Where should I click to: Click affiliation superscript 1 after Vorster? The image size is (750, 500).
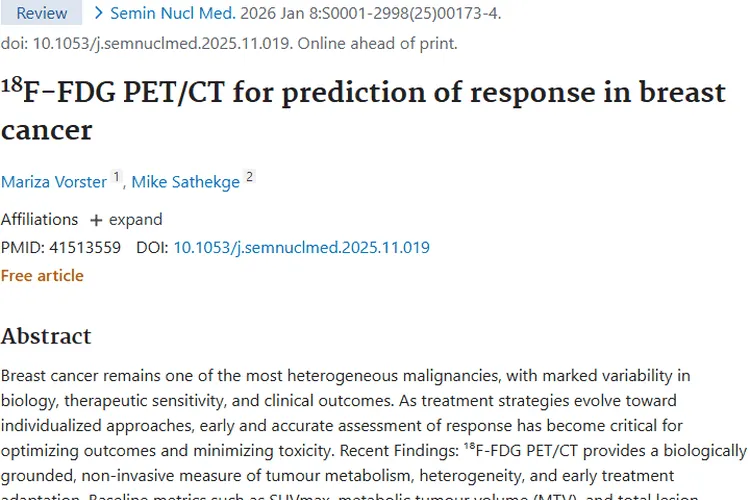click(116, 177)
